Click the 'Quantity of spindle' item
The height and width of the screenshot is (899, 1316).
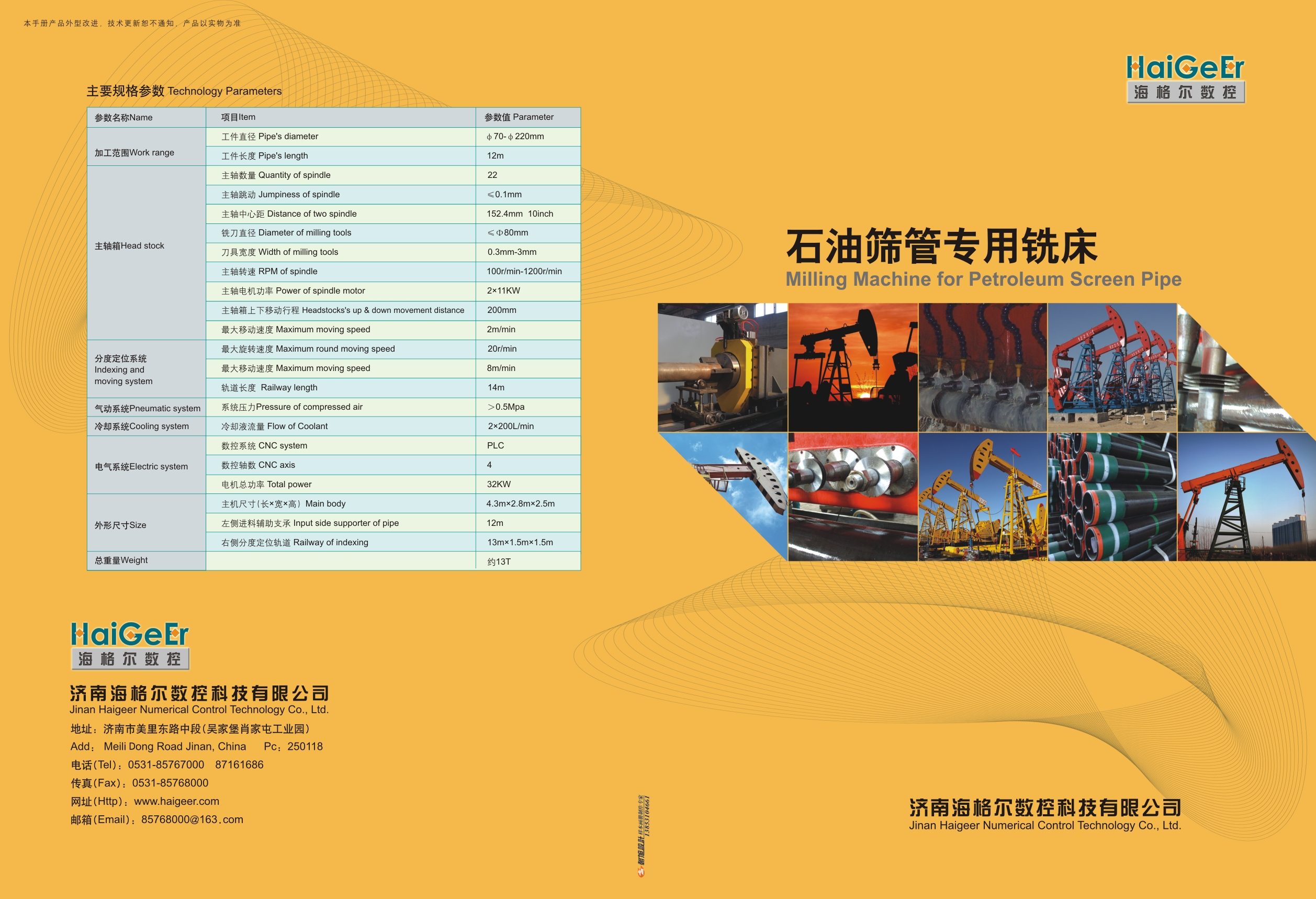pos(341,175)
